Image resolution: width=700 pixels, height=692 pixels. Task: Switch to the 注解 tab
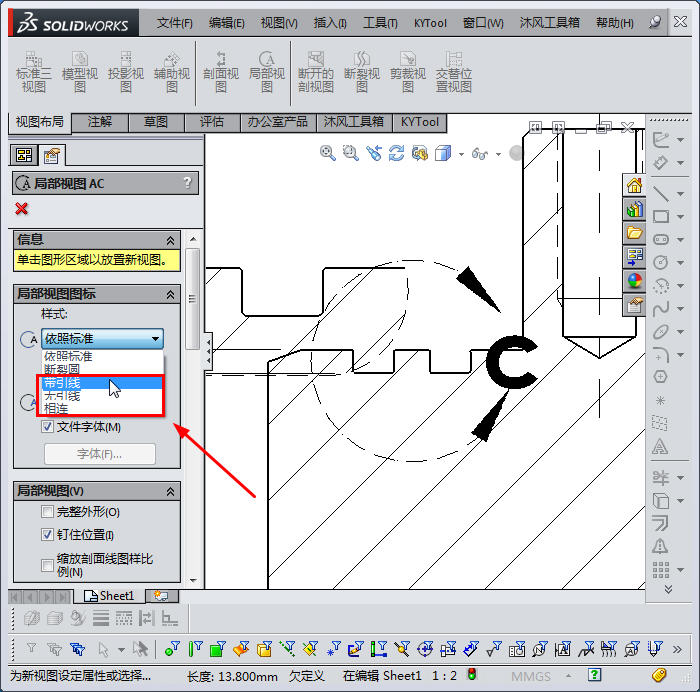pyautogui.click(x=100, y=122)
